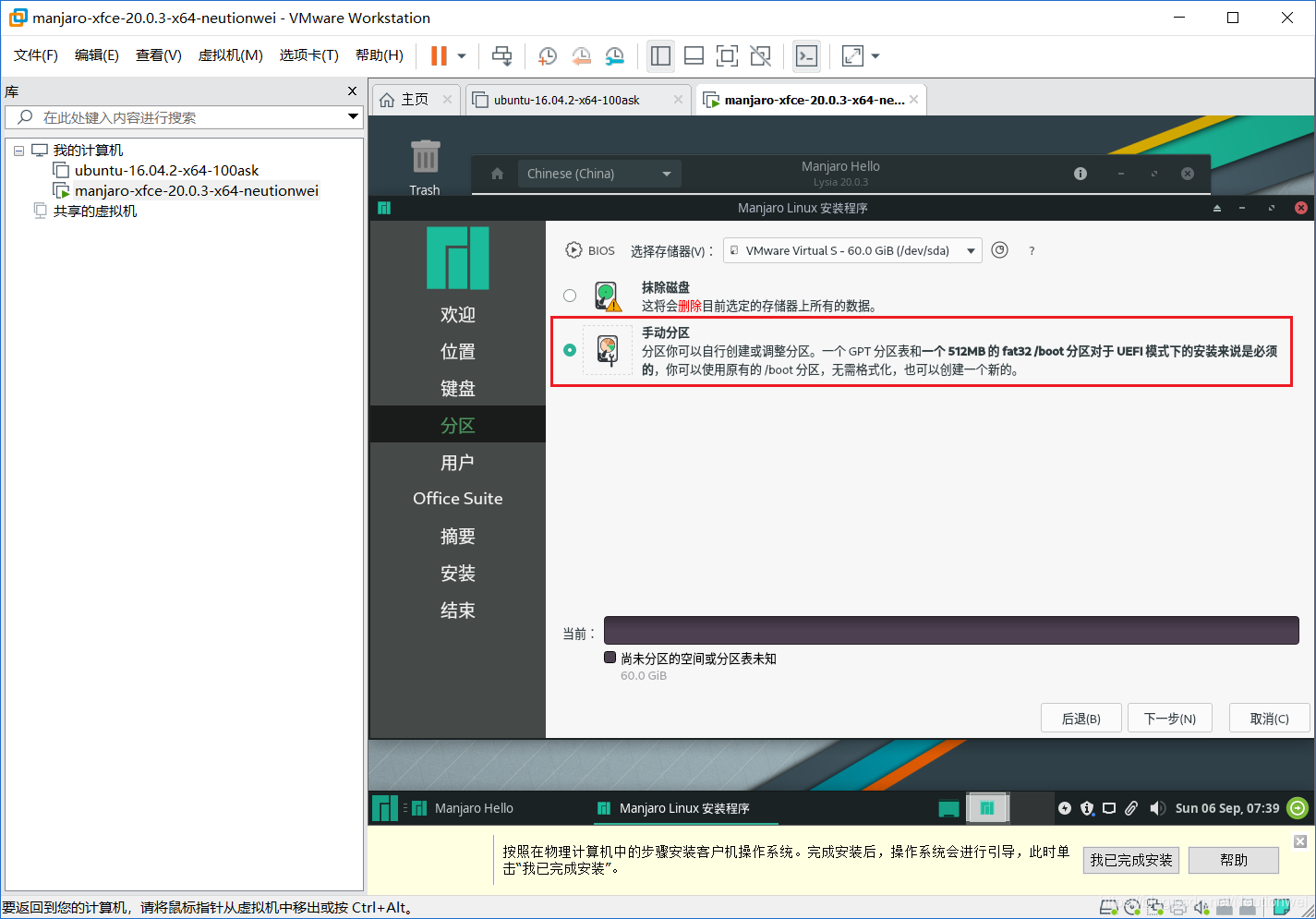
Task: Open the 选项卡(T) menu
Action: click(x=309, y=55)
